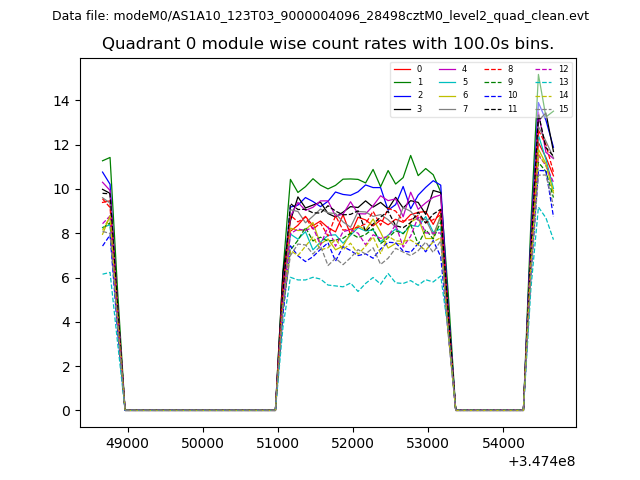Screen dimensions: 640x480
Task: Select the blue solid legend line for module 2
Action: tap(402, 95)
